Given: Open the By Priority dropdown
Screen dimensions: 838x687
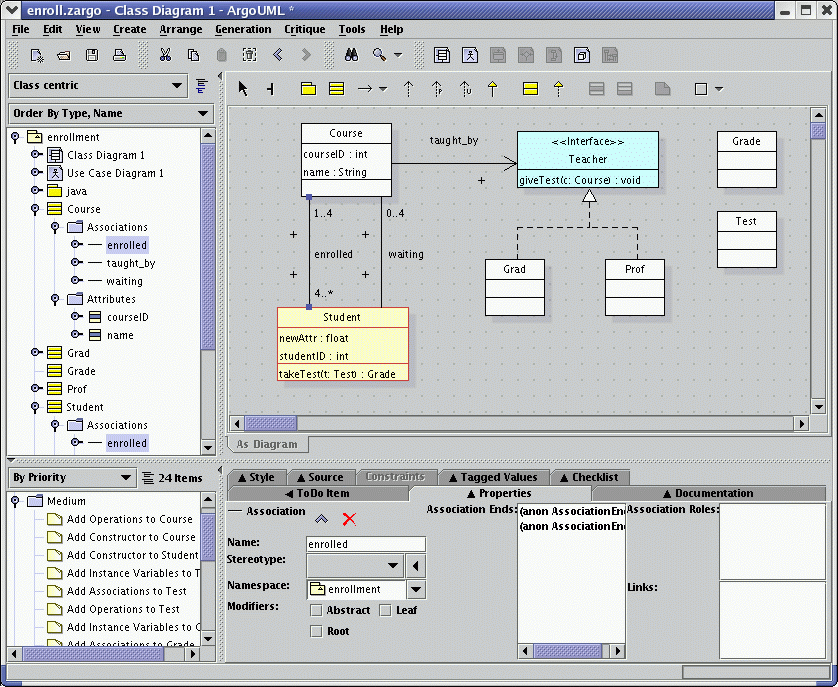Looking at the screenshot, I should pos(126,478).
